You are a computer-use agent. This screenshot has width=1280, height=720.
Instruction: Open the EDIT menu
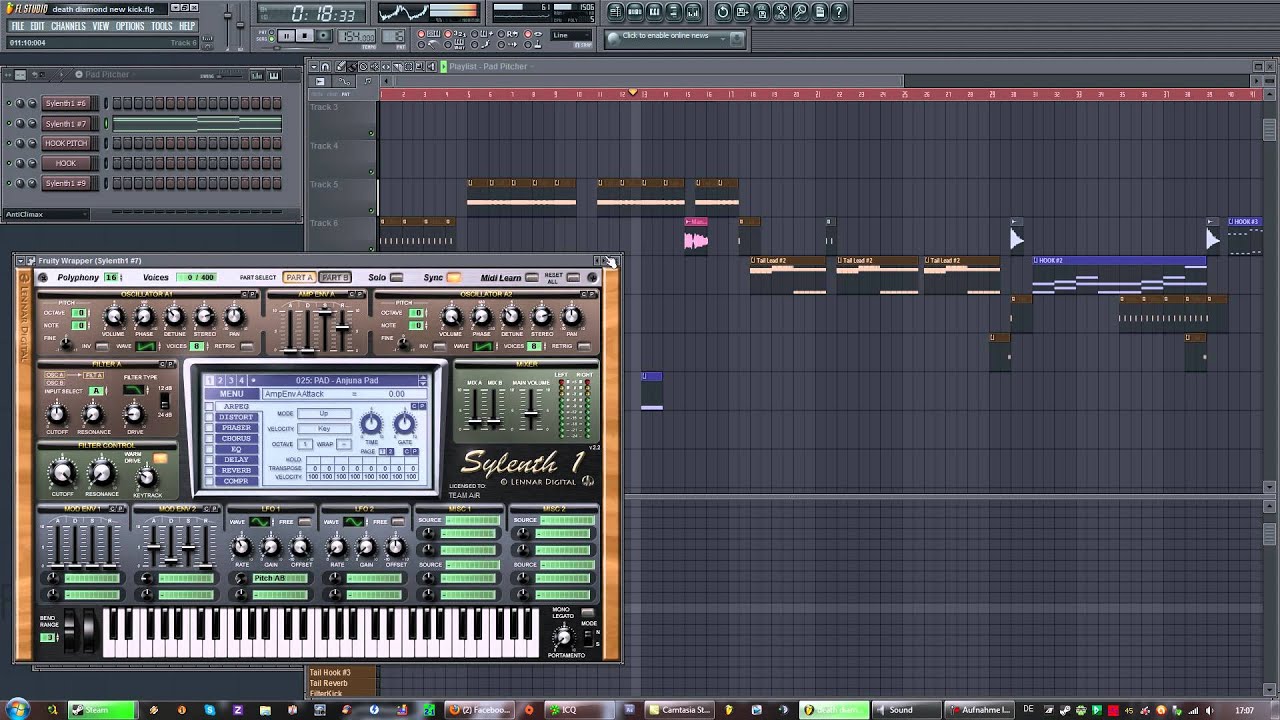pos(37,26)
